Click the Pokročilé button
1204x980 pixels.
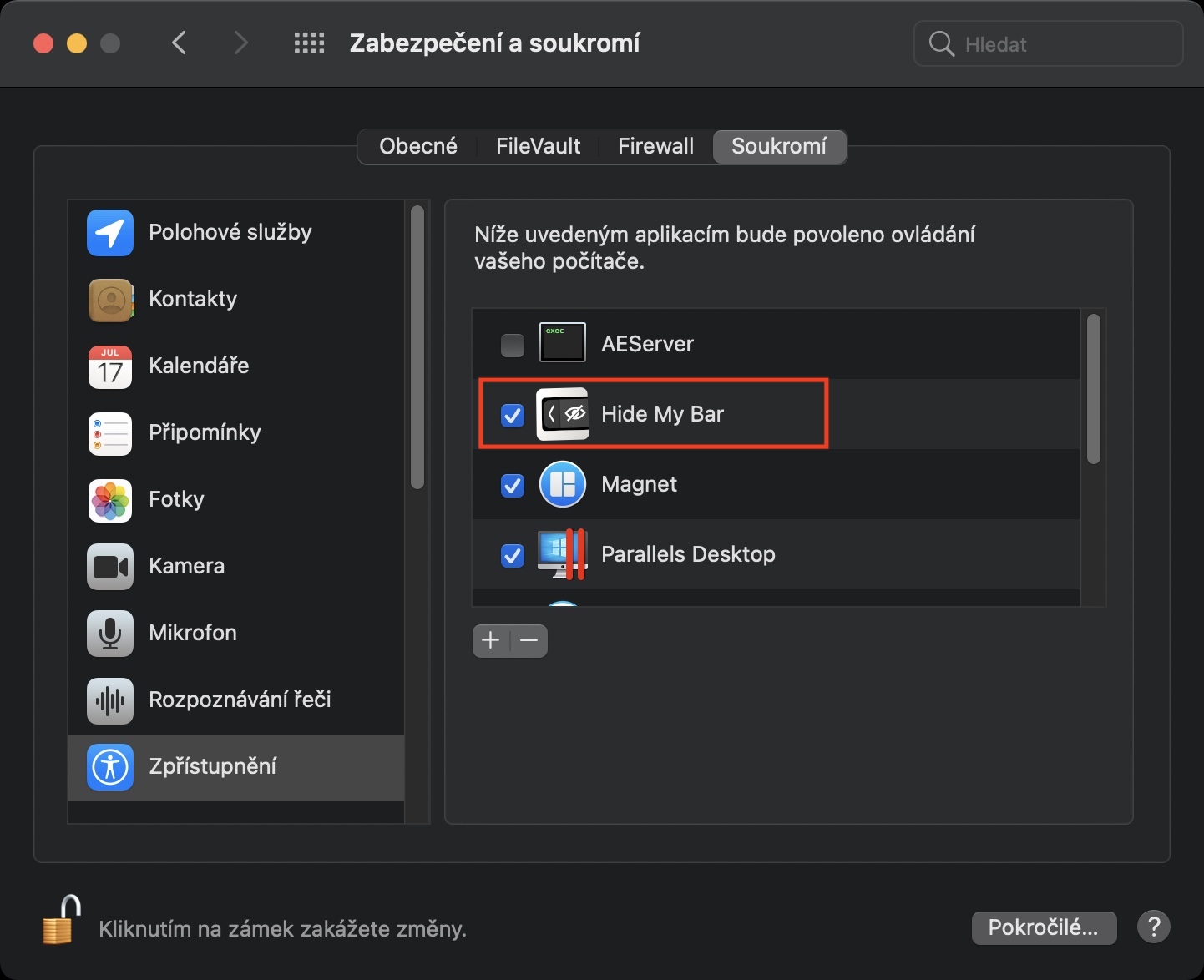click(1044, 927)
